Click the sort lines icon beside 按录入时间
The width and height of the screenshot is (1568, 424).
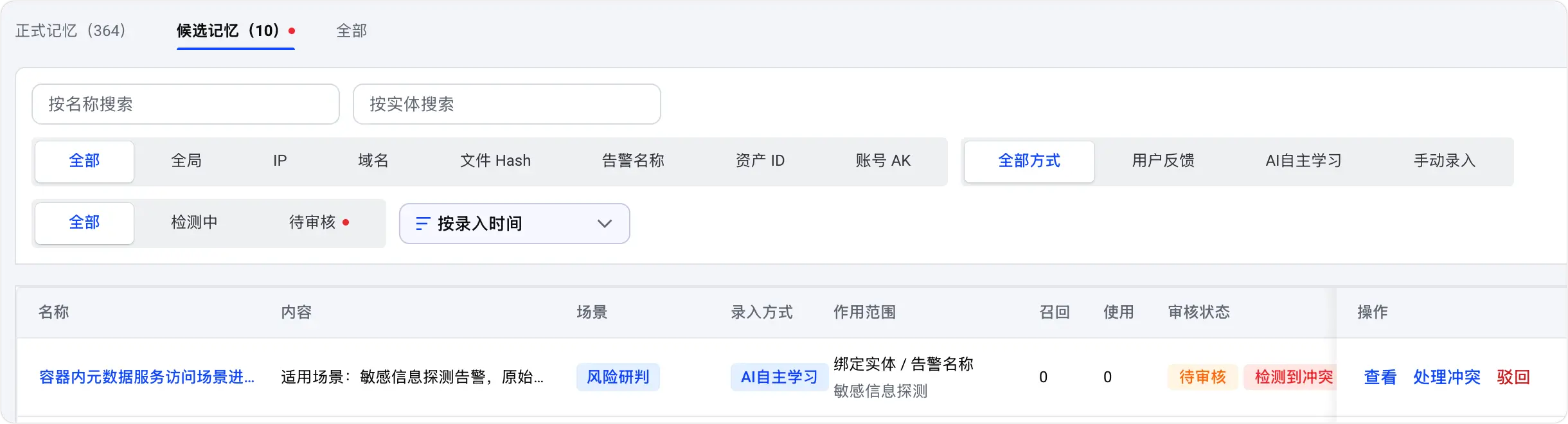coord(422,224)
